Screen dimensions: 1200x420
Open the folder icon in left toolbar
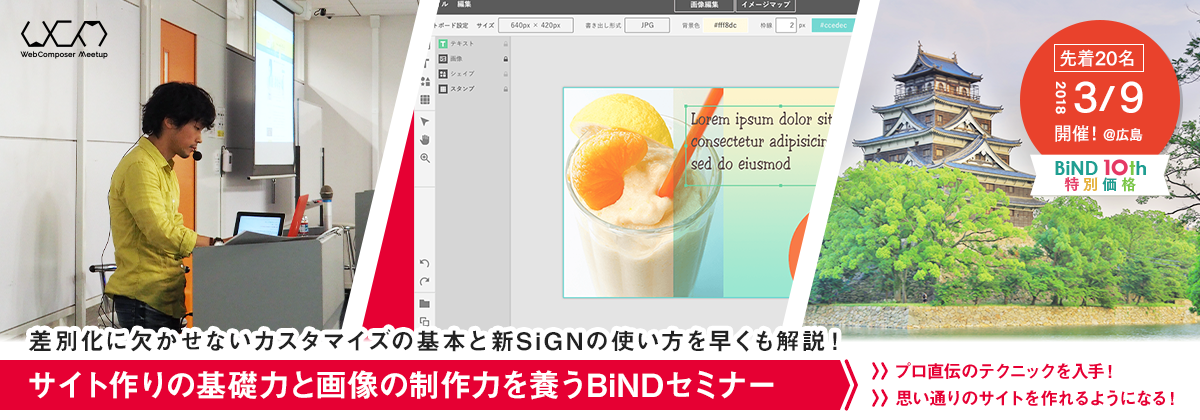[425, 304]
